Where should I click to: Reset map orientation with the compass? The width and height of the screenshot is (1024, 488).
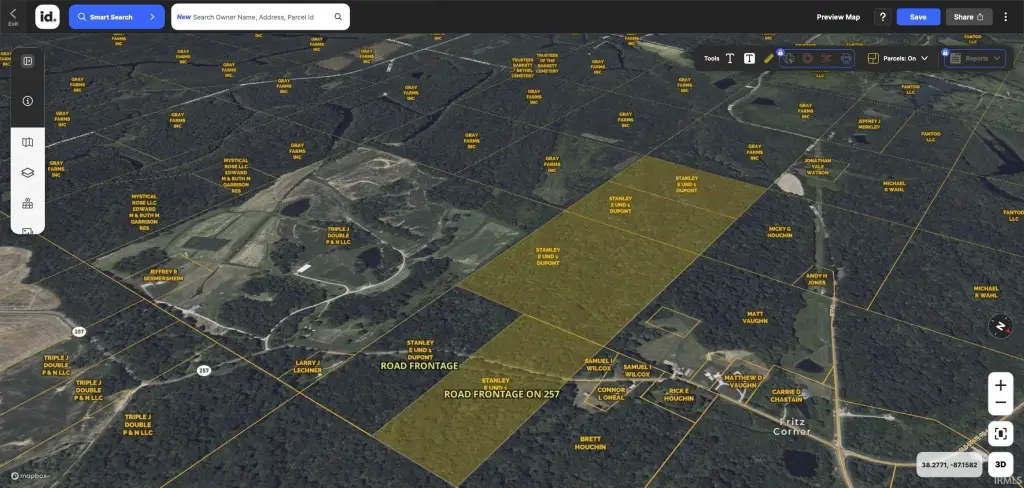(1000, 327)
